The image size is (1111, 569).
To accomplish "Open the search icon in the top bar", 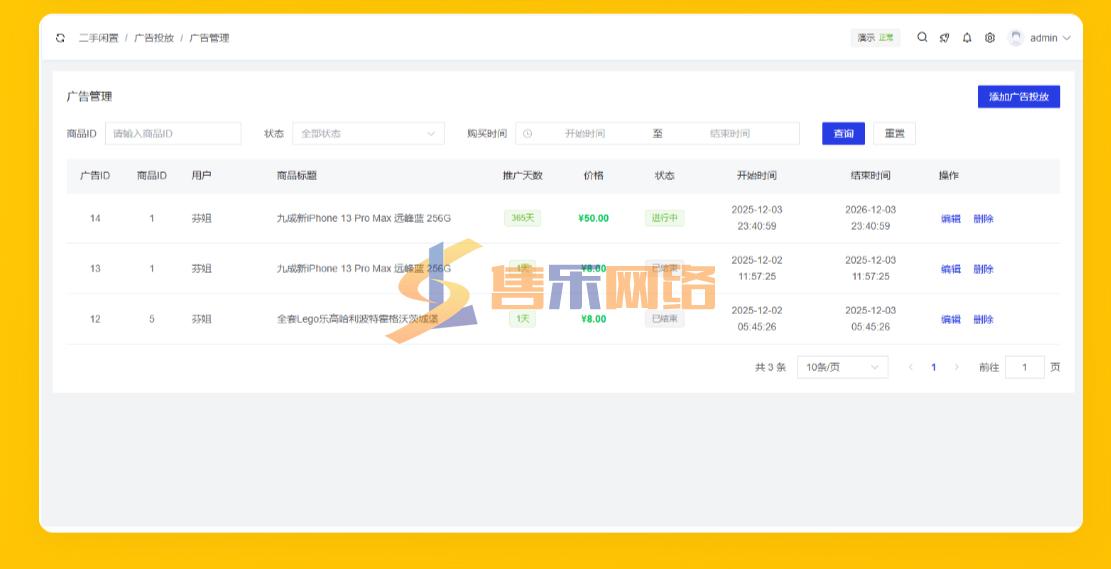I will coord(922,38).
